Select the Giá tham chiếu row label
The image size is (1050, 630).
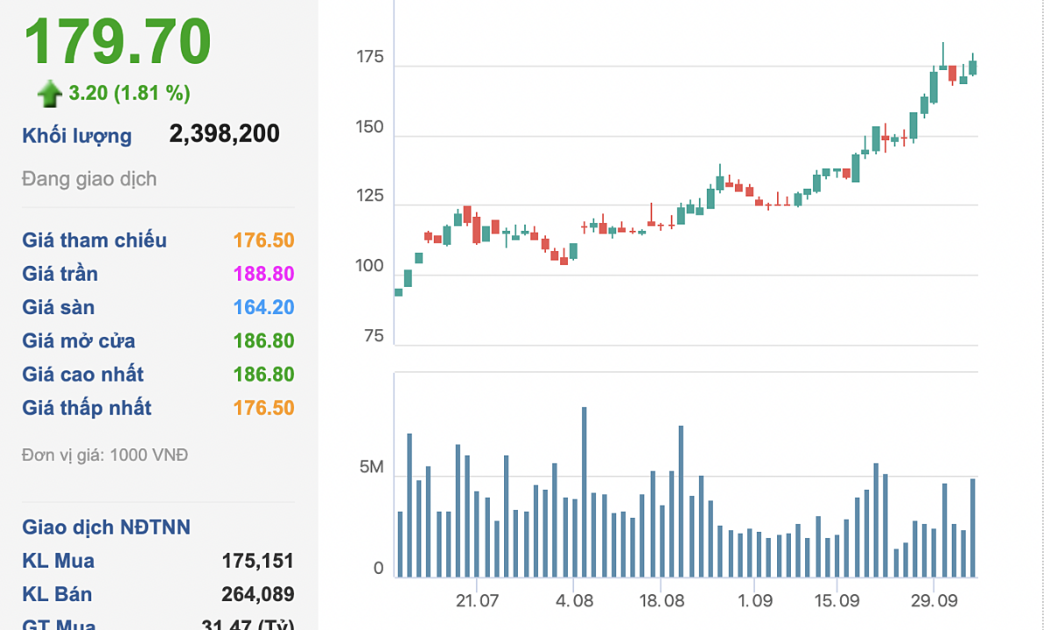point(94,240)
